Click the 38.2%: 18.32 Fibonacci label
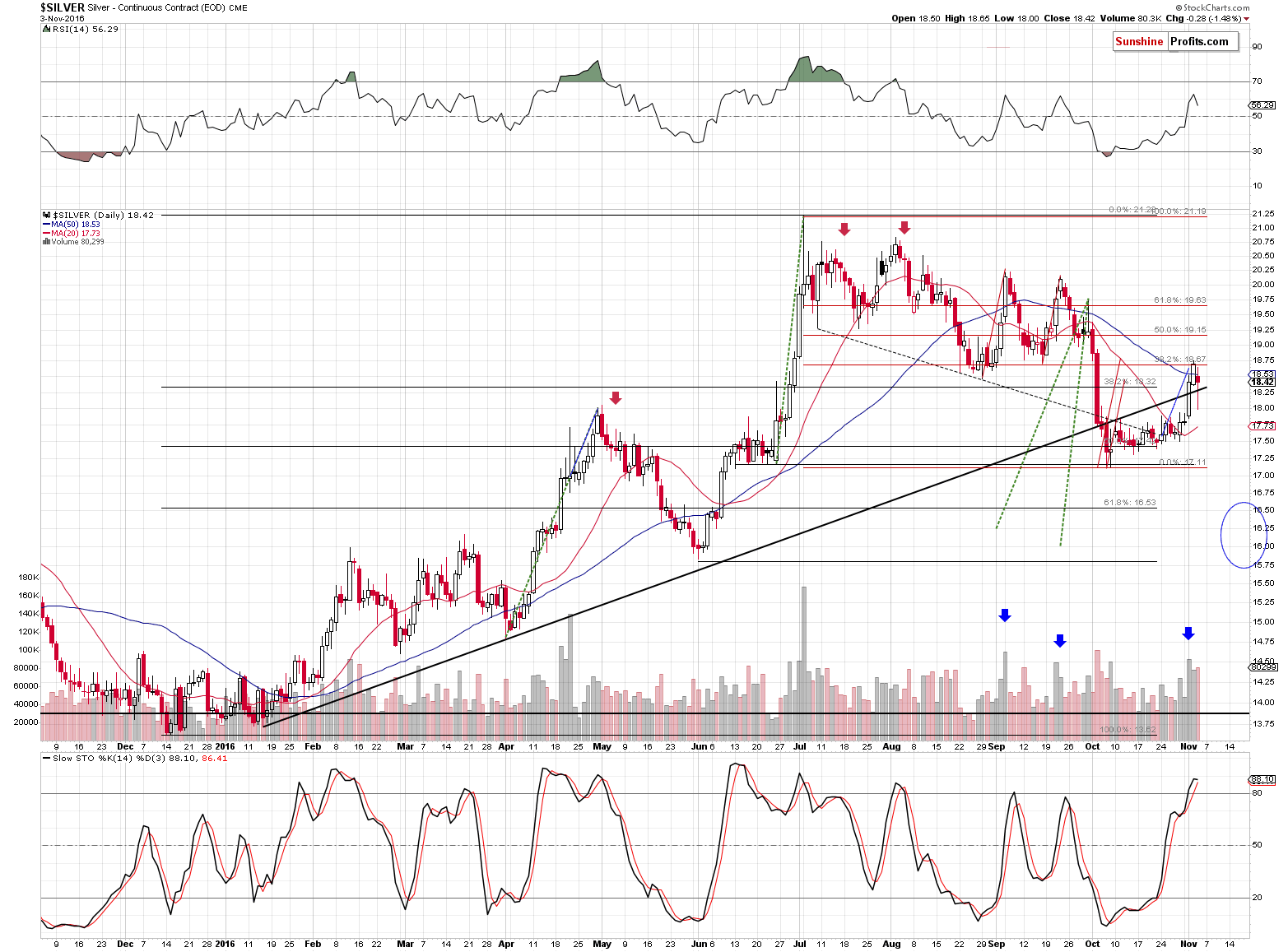Screen dimensions: 1288x952 click(x=1129, y=382)
